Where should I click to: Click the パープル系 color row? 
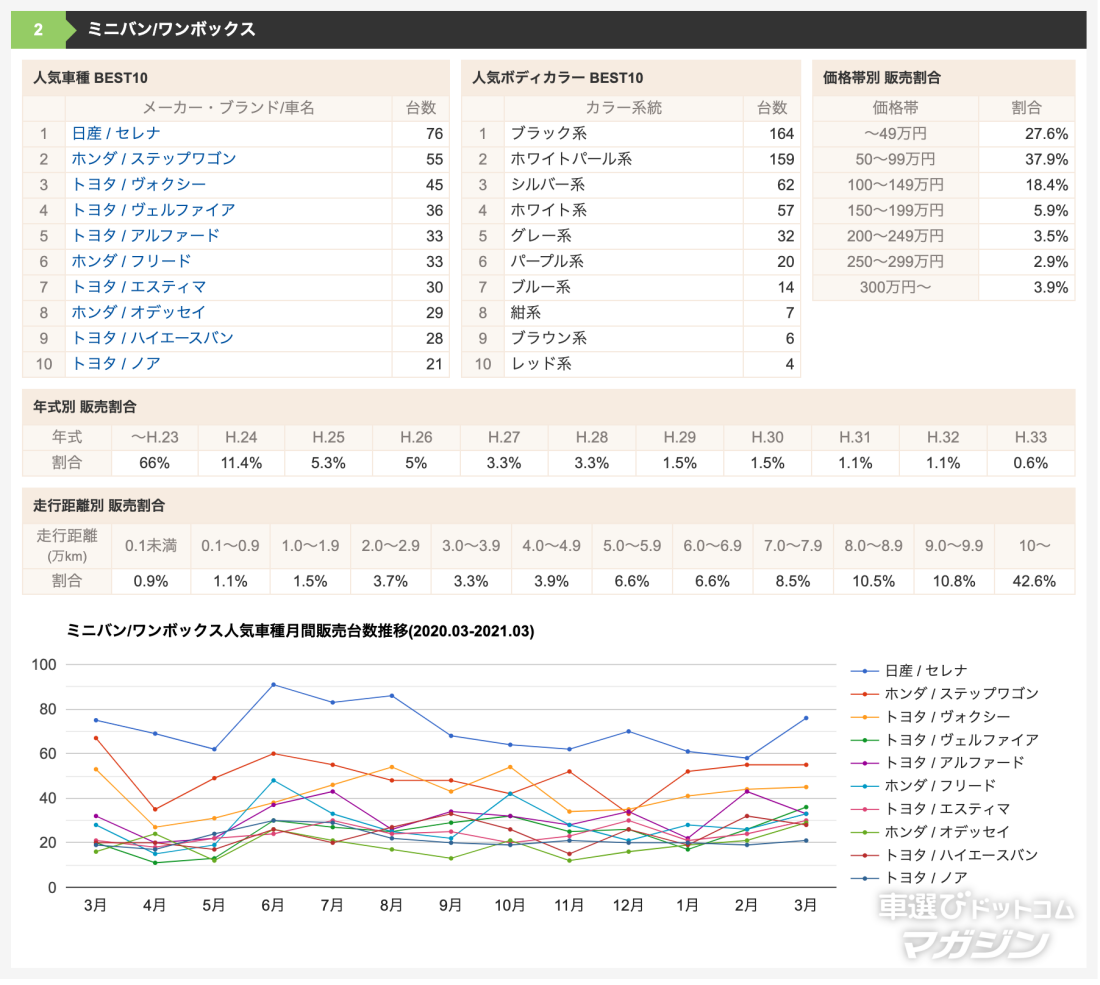tap(631, 261)
